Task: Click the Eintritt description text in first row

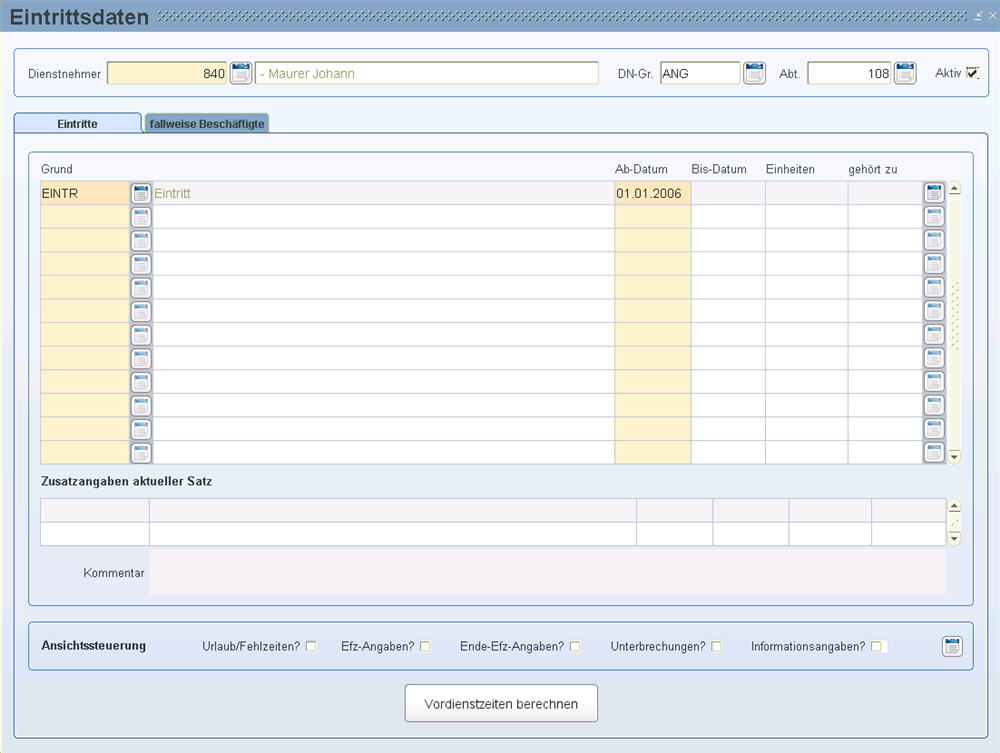Action: tap(172, 193)
